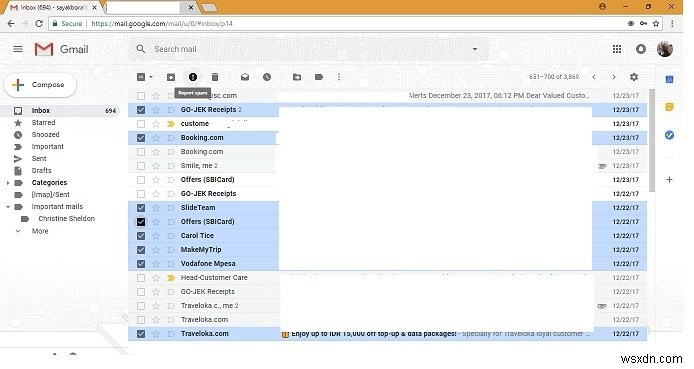Uncheck the MakeMyTrip email checkbox
Viewport: 694px width, 369px height.
click(x=141, y=250)
